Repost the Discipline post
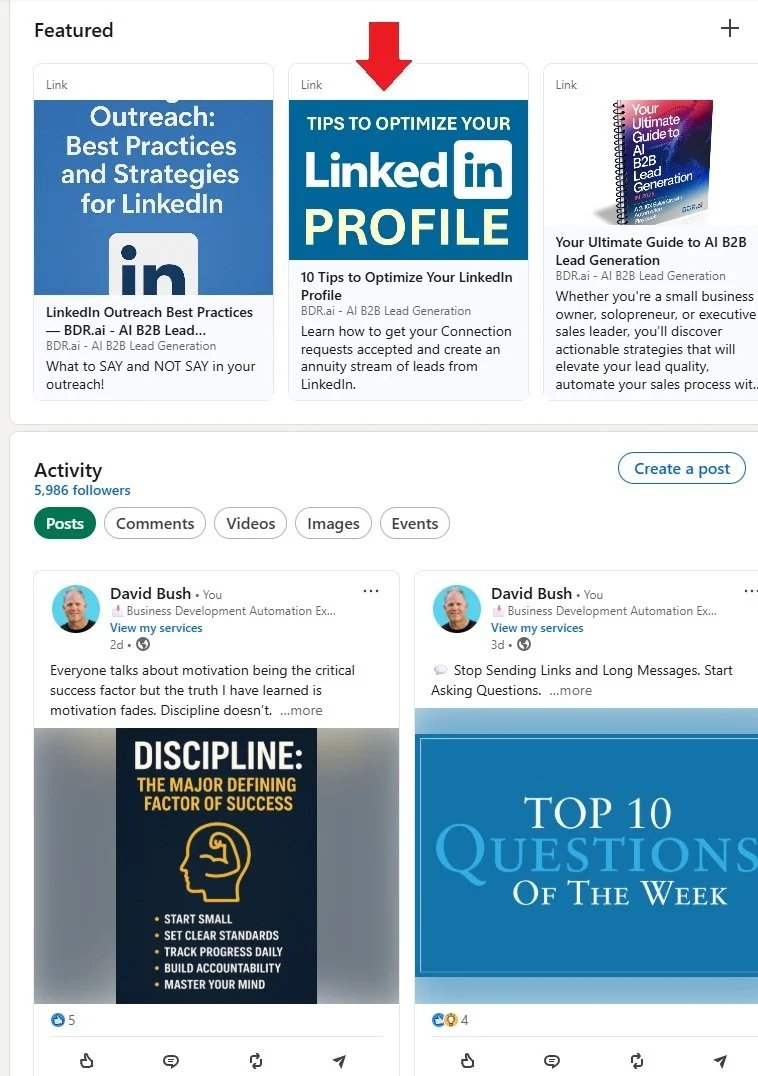 pos(256,1061)
